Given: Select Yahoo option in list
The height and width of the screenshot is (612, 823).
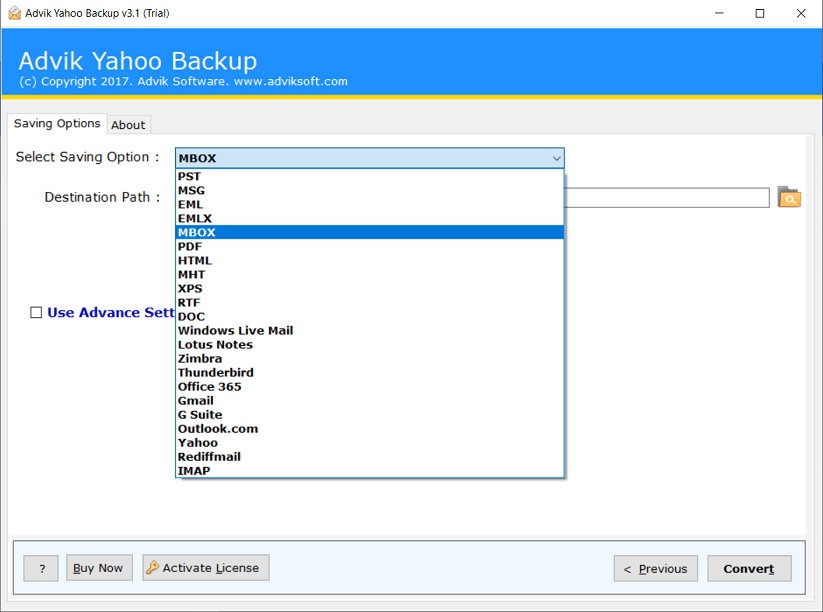Looking at the screenshot, I should [x=370, y=443].
